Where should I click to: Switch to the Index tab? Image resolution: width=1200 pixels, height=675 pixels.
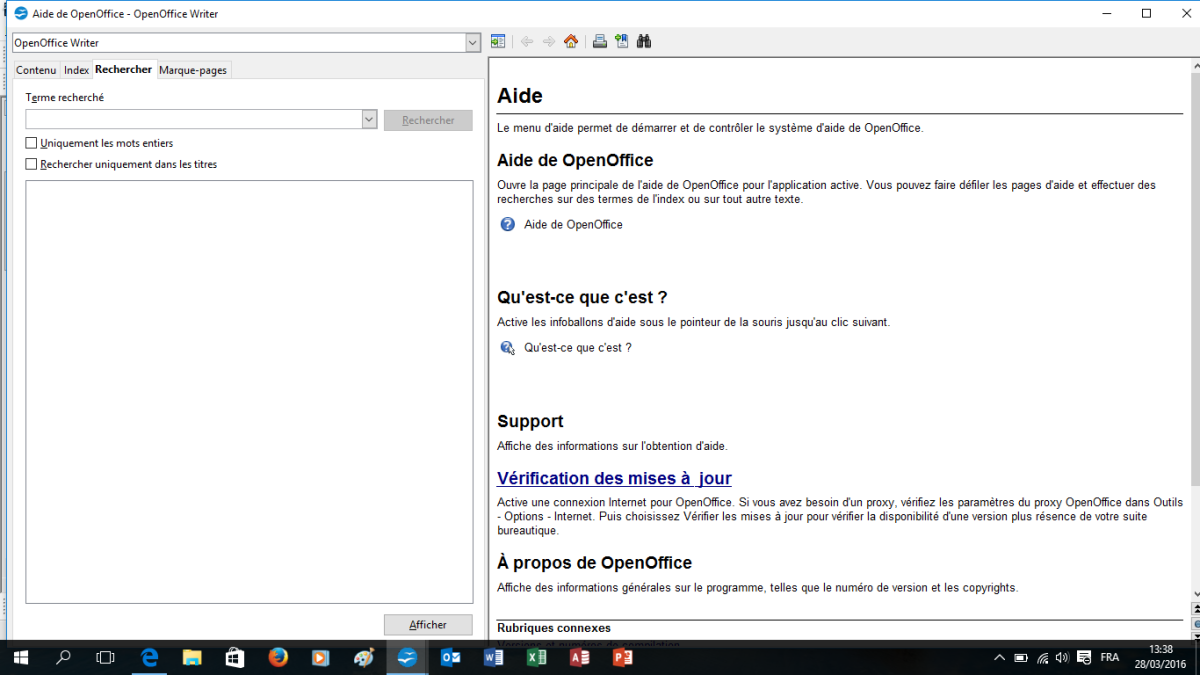[x=76, y=70]
